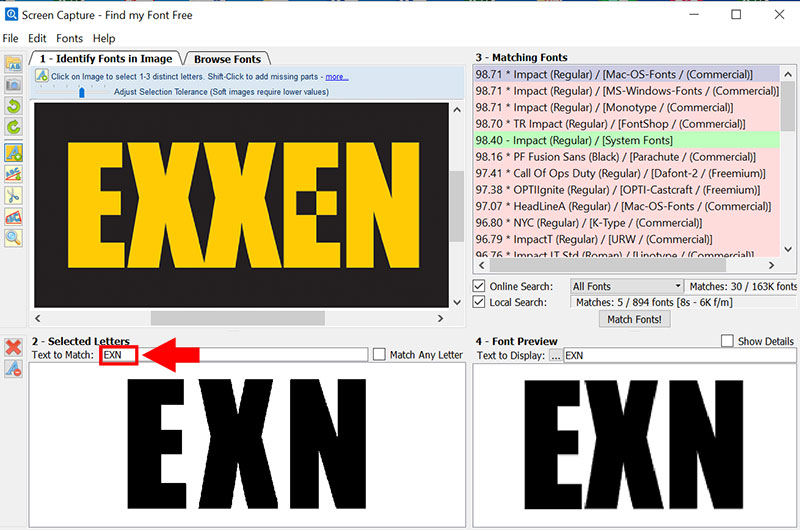Check the Show Details checkbox
Image resolution: width=800 pixels, height=530 pixels.
[727, 341]
